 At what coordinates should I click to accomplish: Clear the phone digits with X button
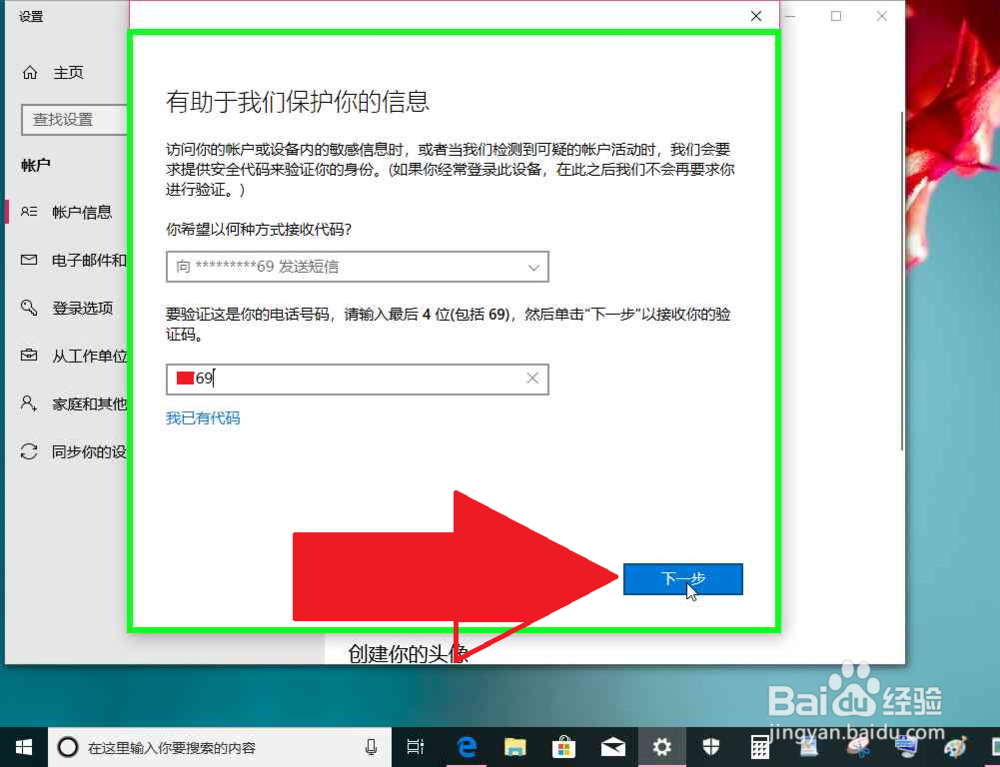pyautogui.click(x=532, y=378)
